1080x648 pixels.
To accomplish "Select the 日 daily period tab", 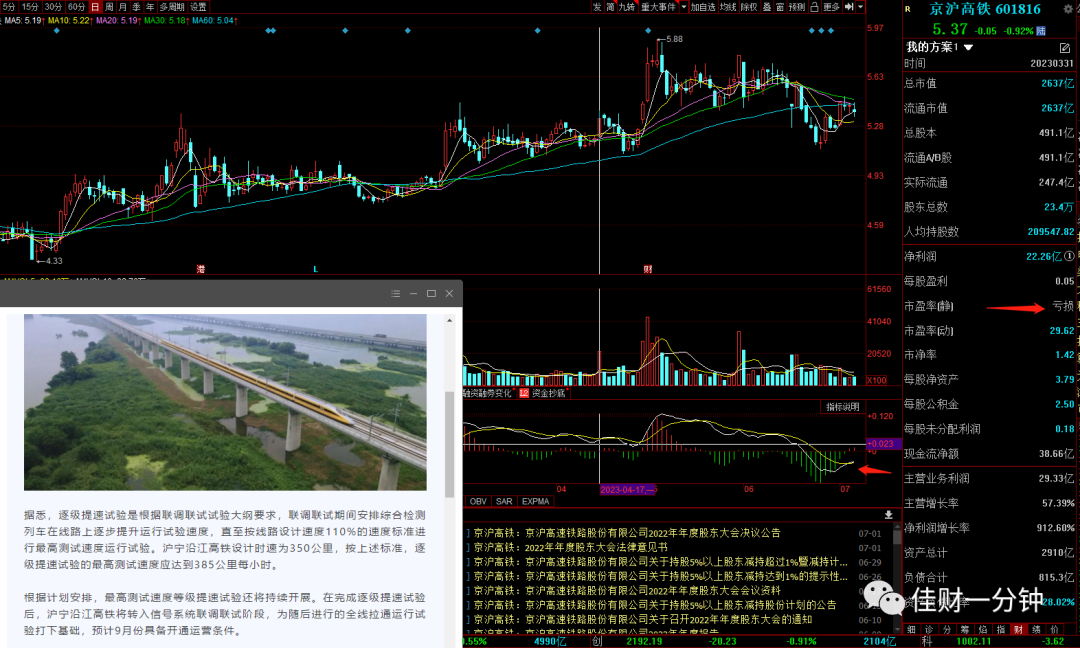I will point(95,6).
